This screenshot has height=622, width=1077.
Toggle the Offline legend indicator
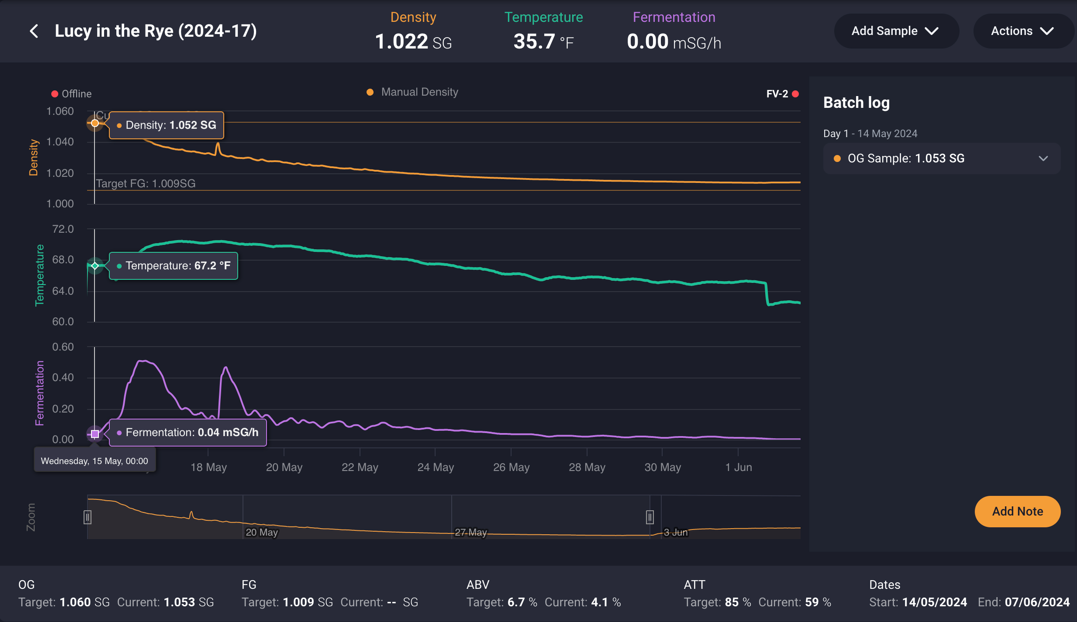(71, 94)
